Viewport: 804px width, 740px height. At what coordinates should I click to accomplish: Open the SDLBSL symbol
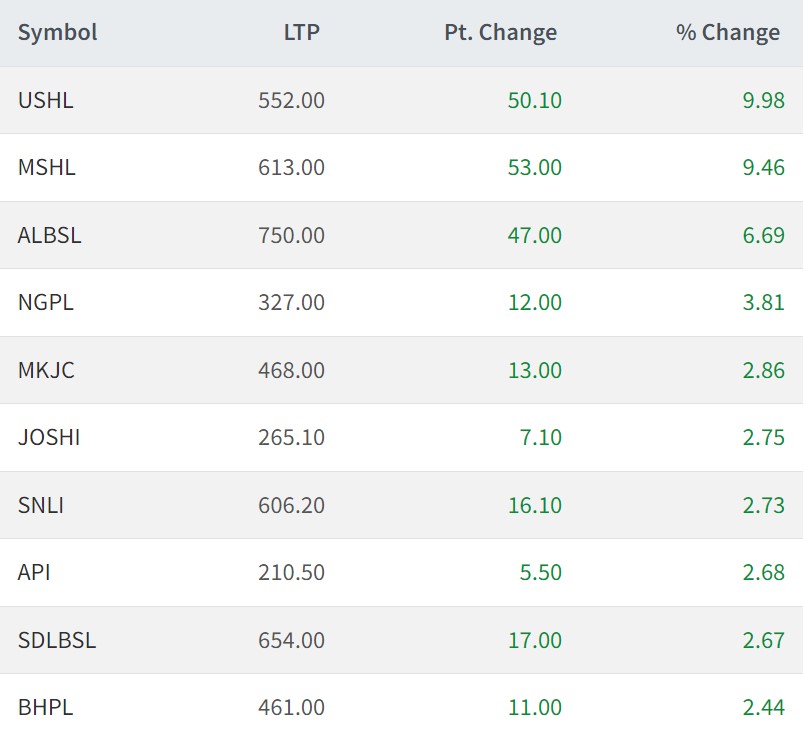pos(57,640)
